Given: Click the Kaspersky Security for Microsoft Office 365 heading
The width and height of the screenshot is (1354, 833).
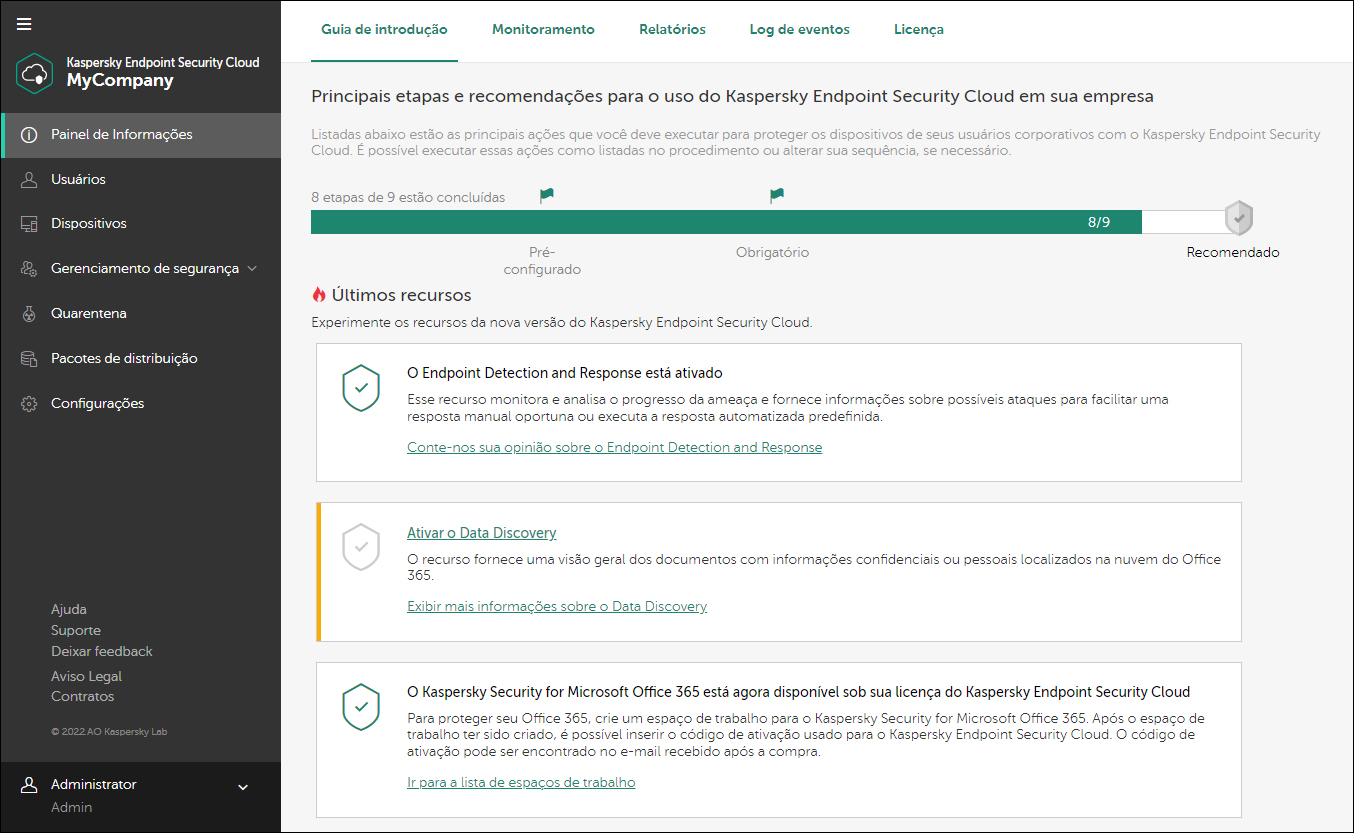Looking at the screenshot, I should tap(799, 692).
